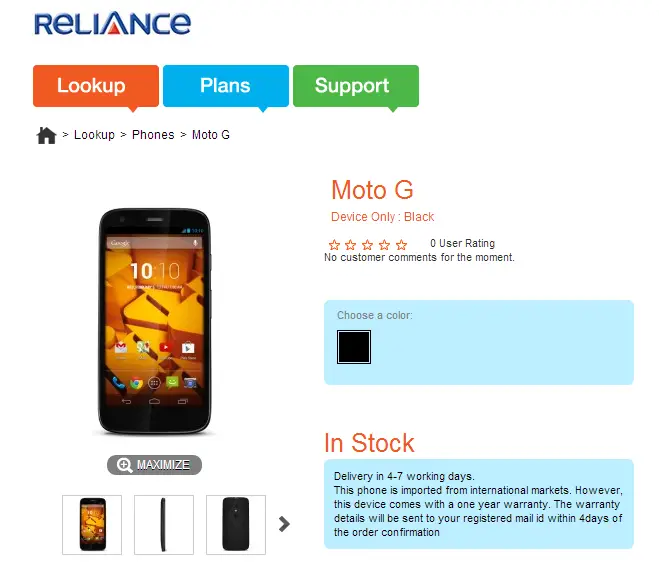Screen dimensions: 659x565
Task: Click the fifth rating star
Action: pos(402,245)
